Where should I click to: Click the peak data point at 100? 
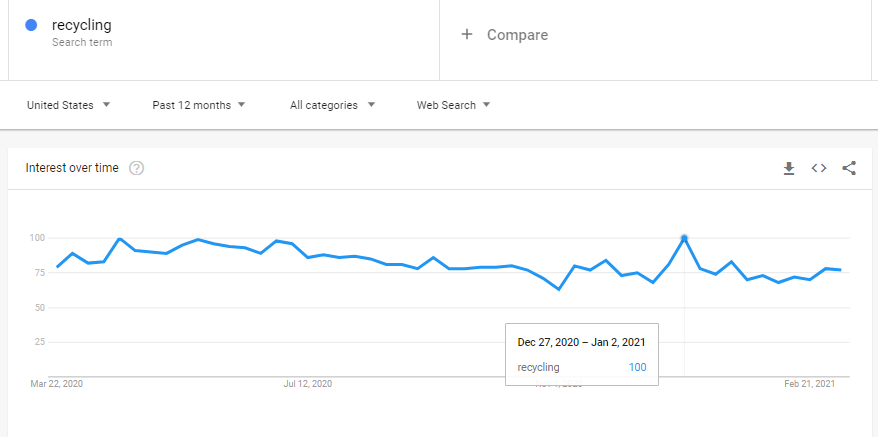[684, 238]
